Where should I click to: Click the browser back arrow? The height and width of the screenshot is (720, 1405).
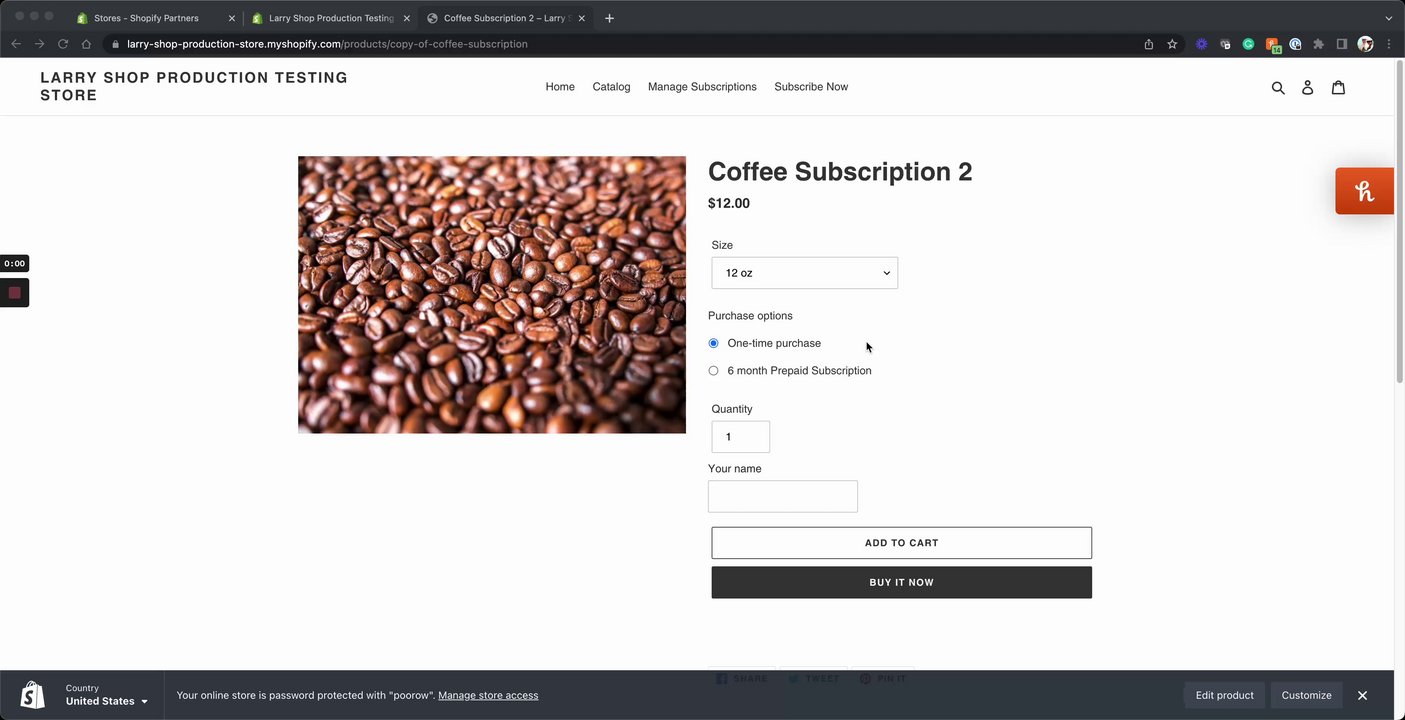click(x=16, y=44)
